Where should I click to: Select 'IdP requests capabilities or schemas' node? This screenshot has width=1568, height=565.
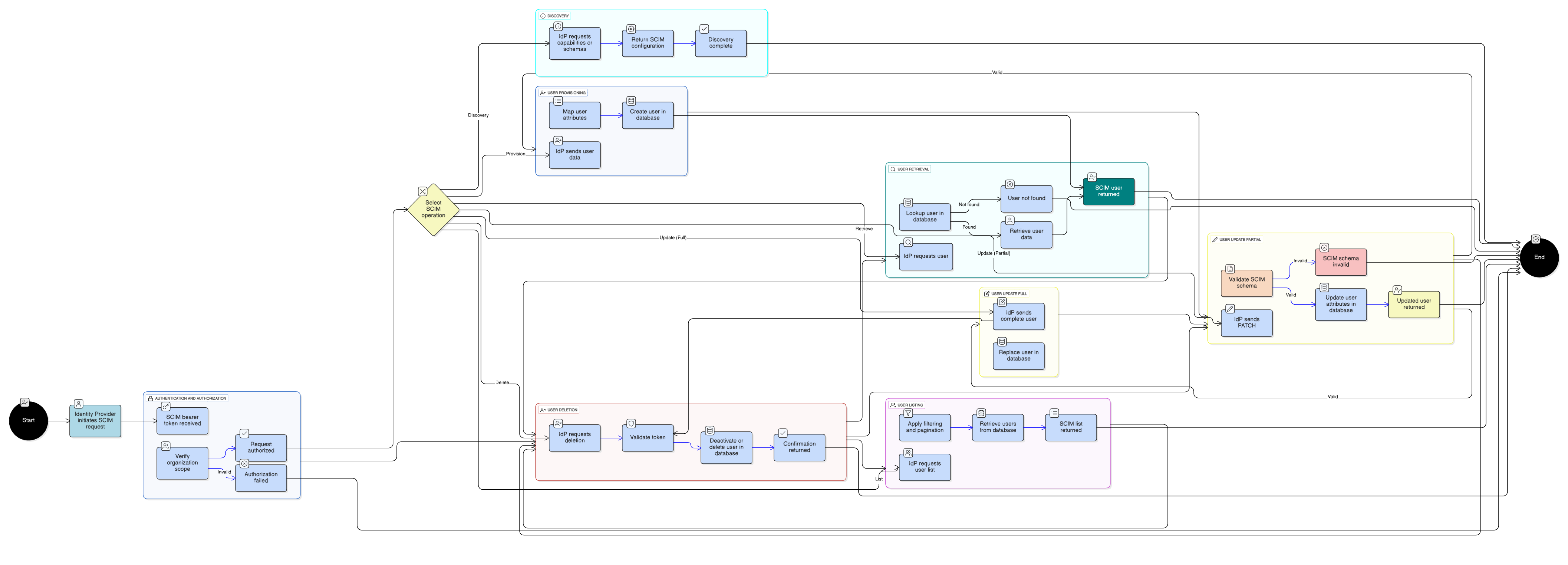pos(574,43)
